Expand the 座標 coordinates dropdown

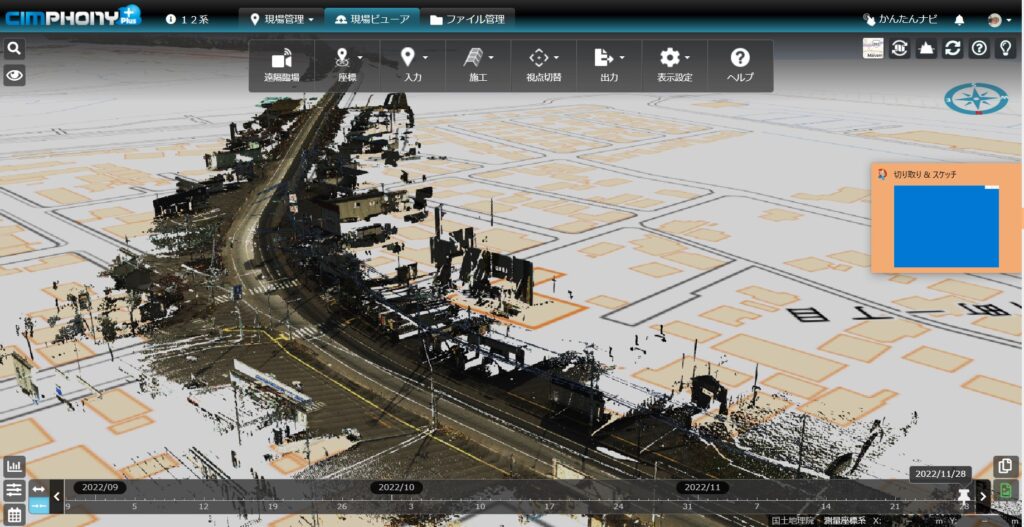(x=346, y=65)
